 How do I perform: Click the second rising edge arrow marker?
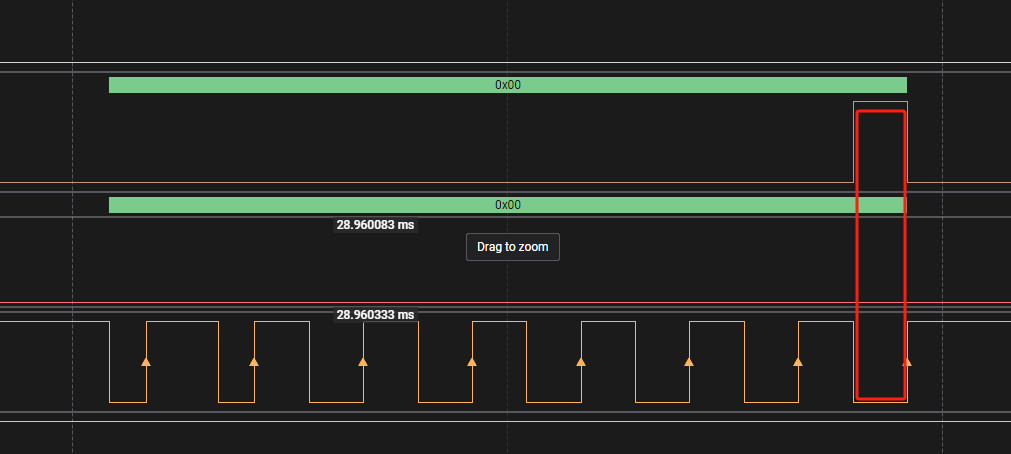click(x=254, y=361)
